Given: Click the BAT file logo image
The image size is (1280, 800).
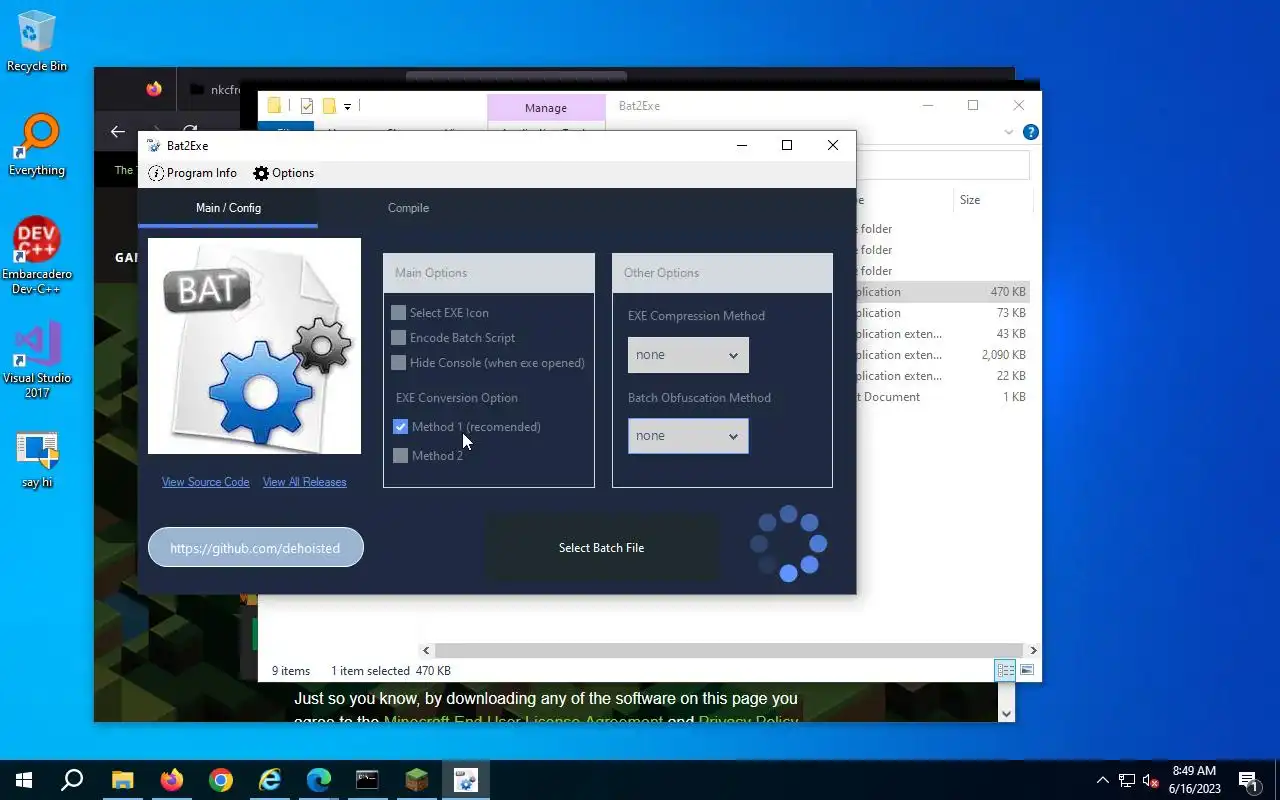Looking at the screenshot, I should (x=255, y=346).
